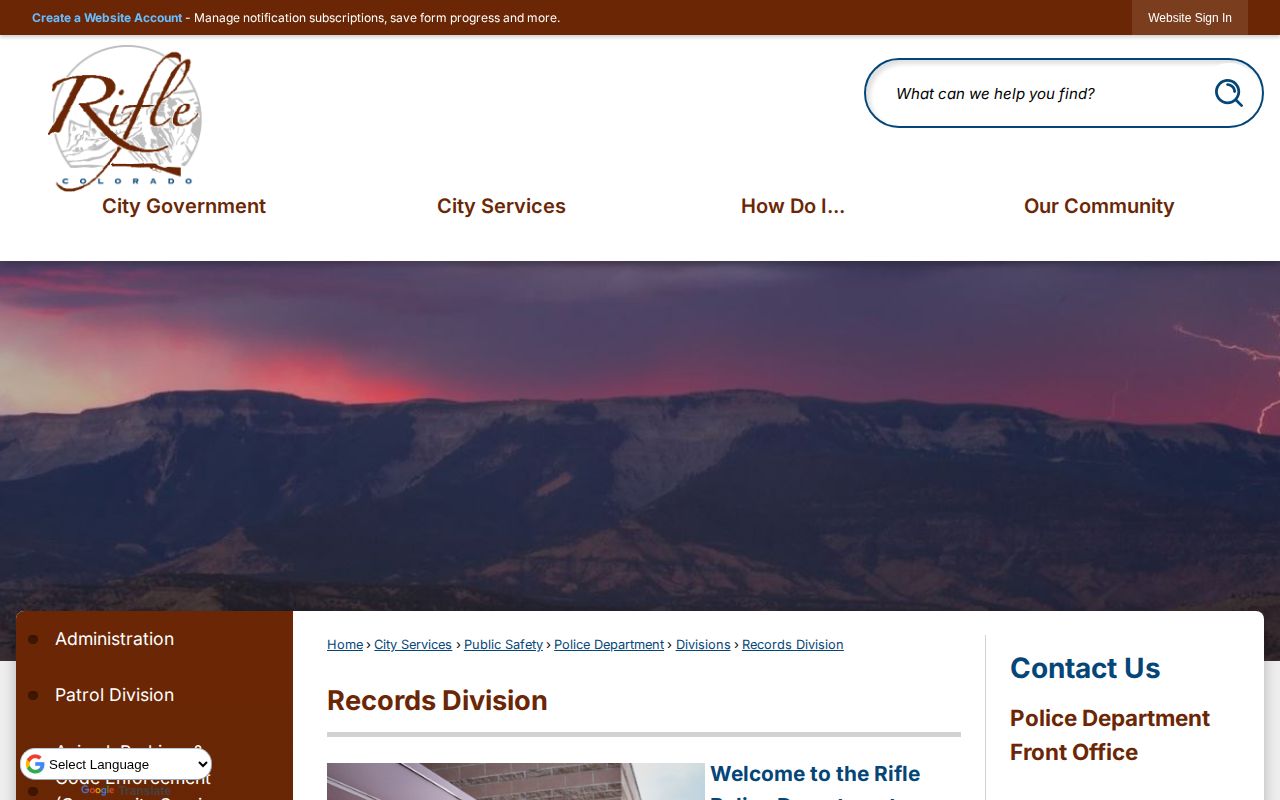Open the Our Community menu

[x=1099, y=206]
